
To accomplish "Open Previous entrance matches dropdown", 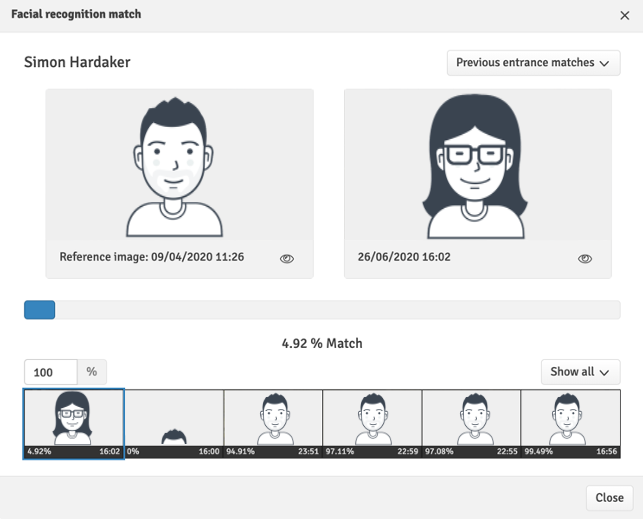I will 534,63.
